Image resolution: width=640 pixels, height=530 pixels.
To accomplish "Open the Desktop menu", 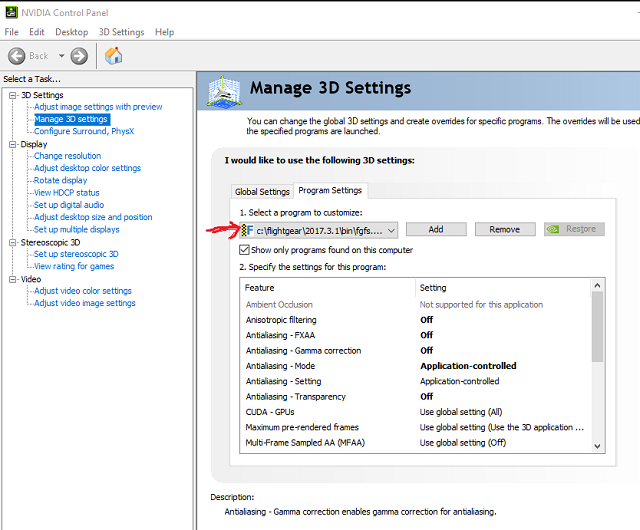I will [x=71, y=32].
